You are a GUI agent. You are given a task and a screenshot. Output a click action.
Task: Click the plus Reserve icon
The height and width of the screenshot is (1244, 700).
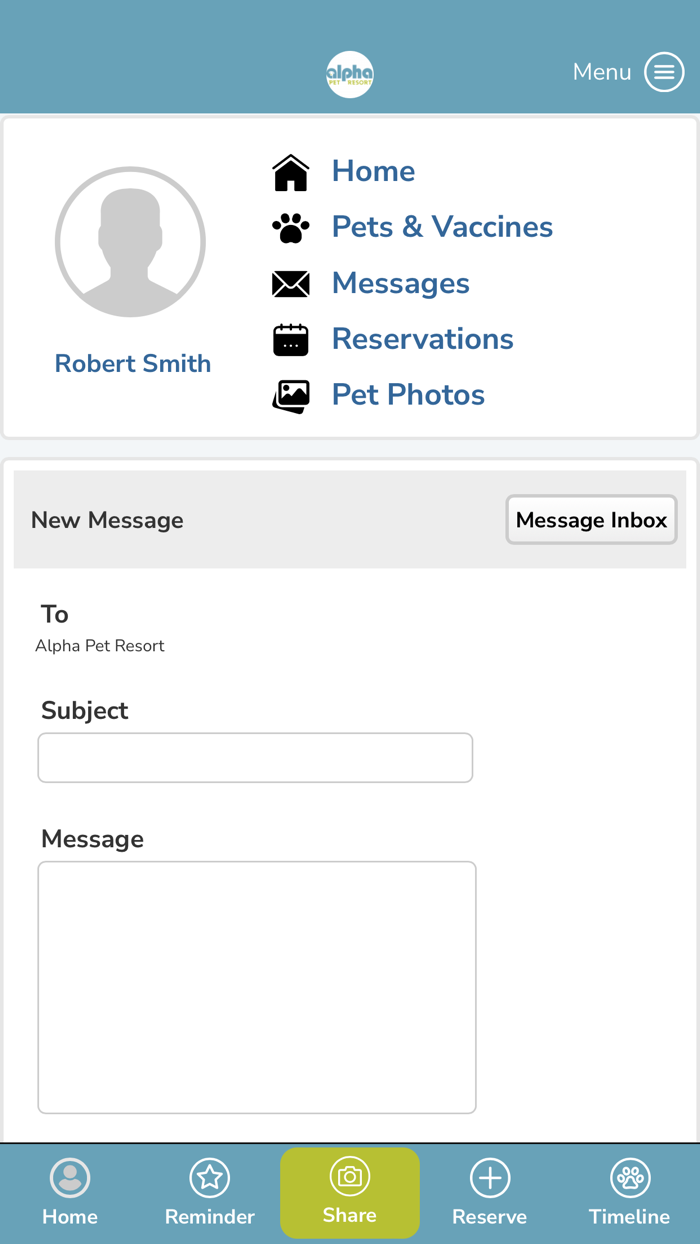click(x=489, y=1178)
